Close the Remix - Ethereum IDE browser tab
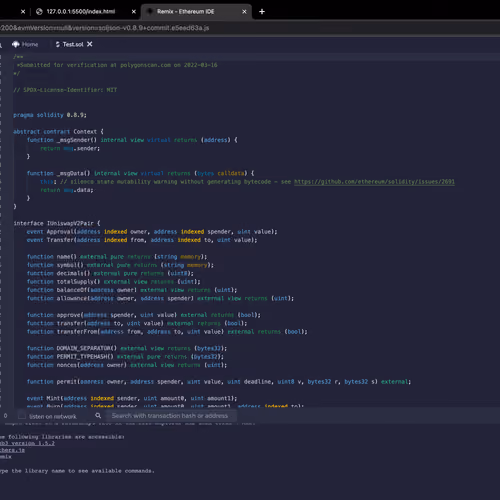500x500 pixels. pos(244,12)
